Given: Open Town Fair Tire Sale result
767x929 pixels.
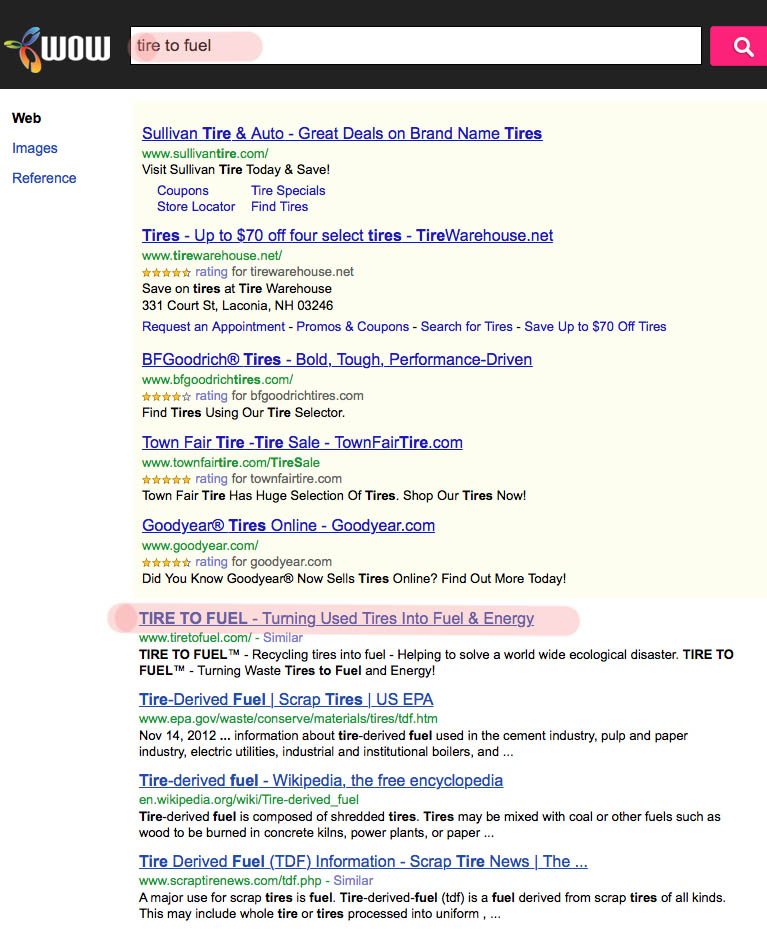Looking at the screenshot, I should [x=302, y=442].
